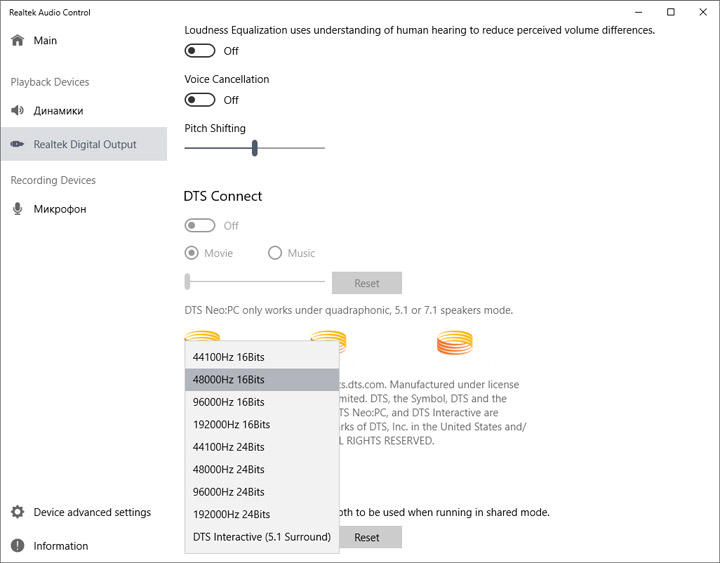Open Device advanced settings gear icon
Viewport: 720px width, 563px height.
(17, 513)
